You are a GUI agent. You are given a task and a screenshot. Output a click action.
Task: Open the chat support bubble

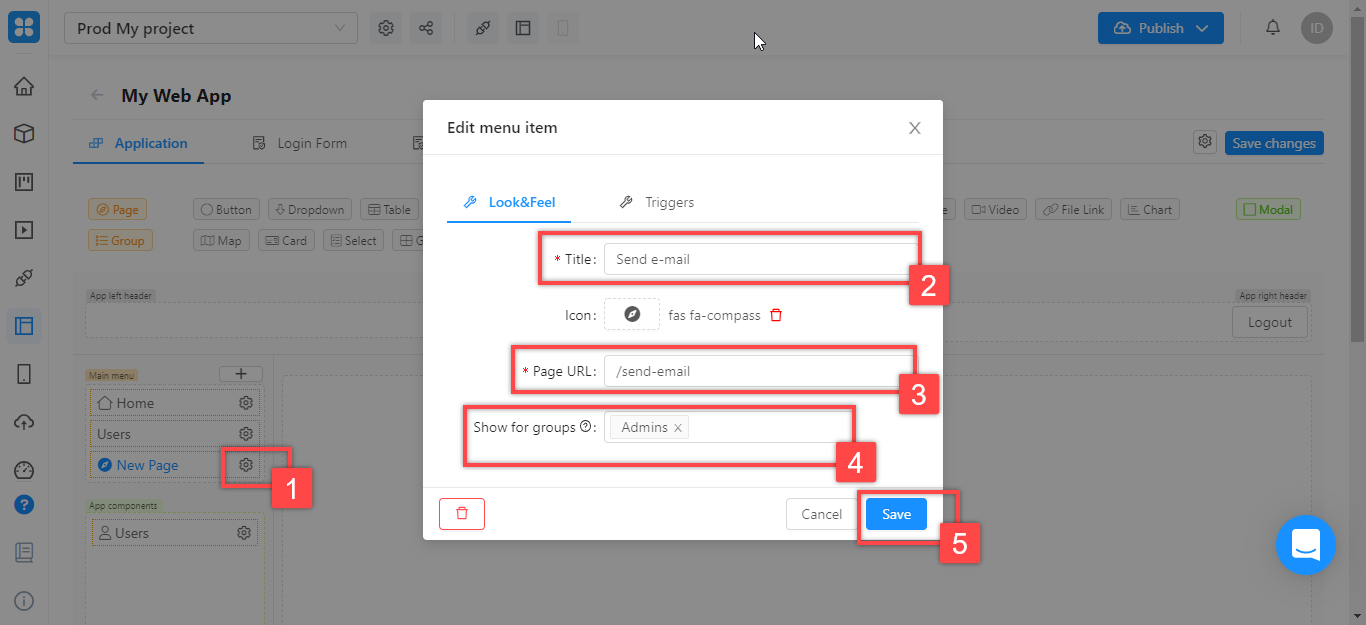(x=1305, y=545)
